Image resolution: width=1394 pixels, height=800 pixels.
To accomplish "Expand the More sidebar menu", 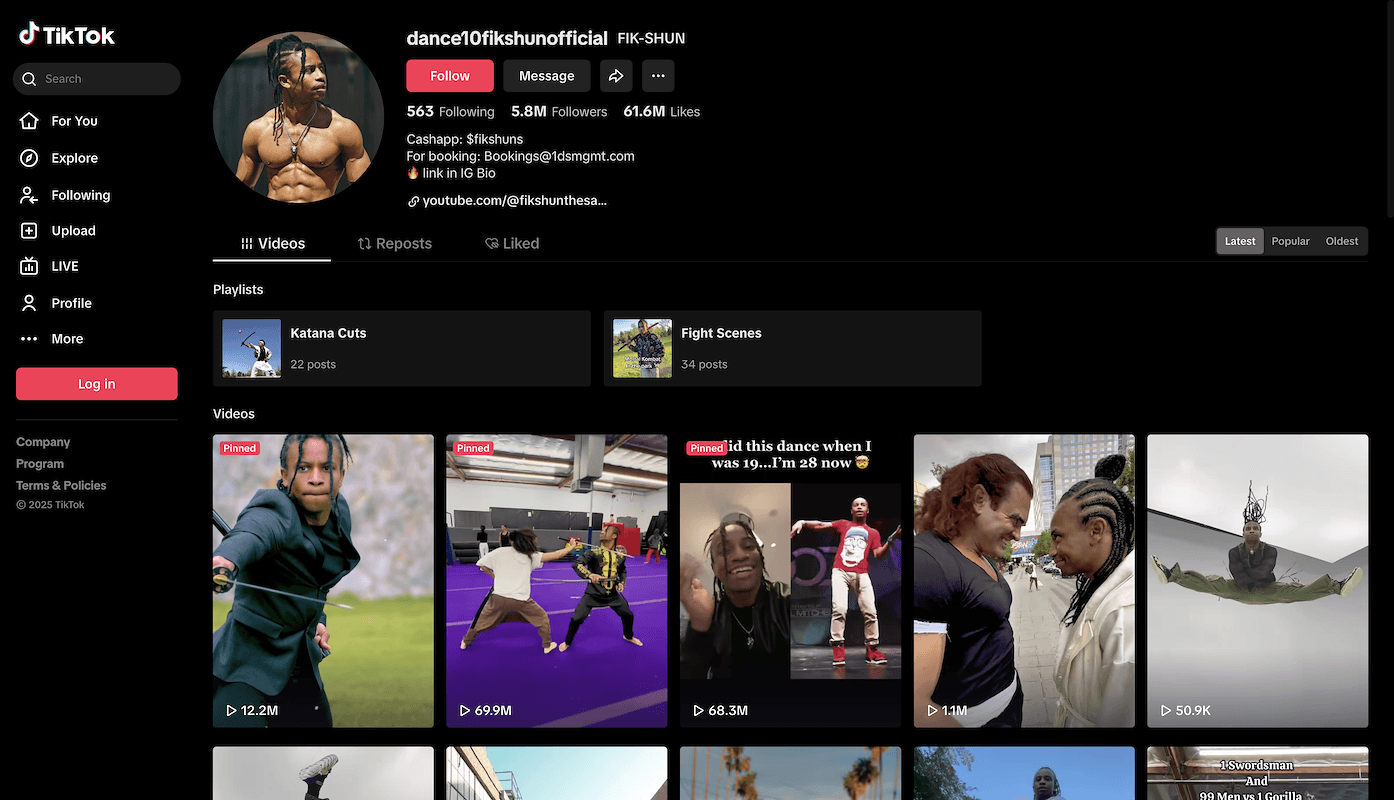I will (67, 339).
